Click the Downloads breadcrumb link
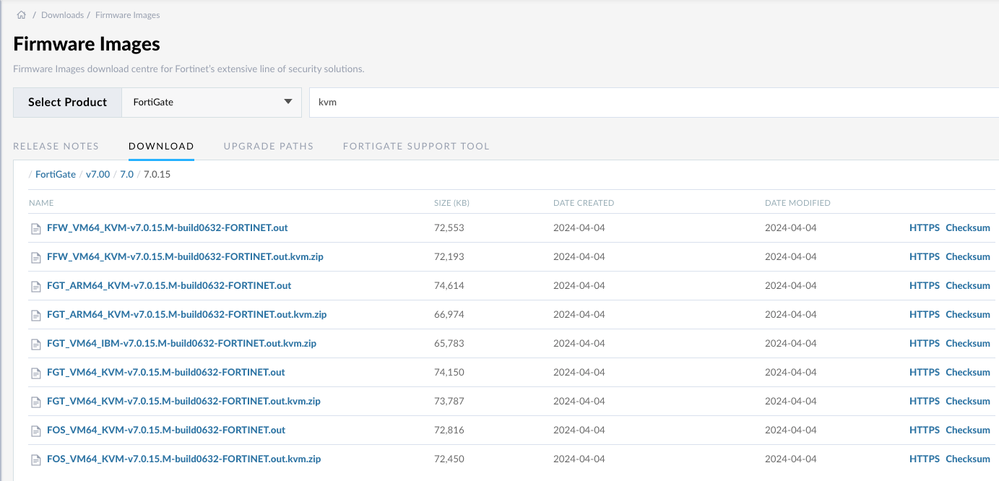 62,15
